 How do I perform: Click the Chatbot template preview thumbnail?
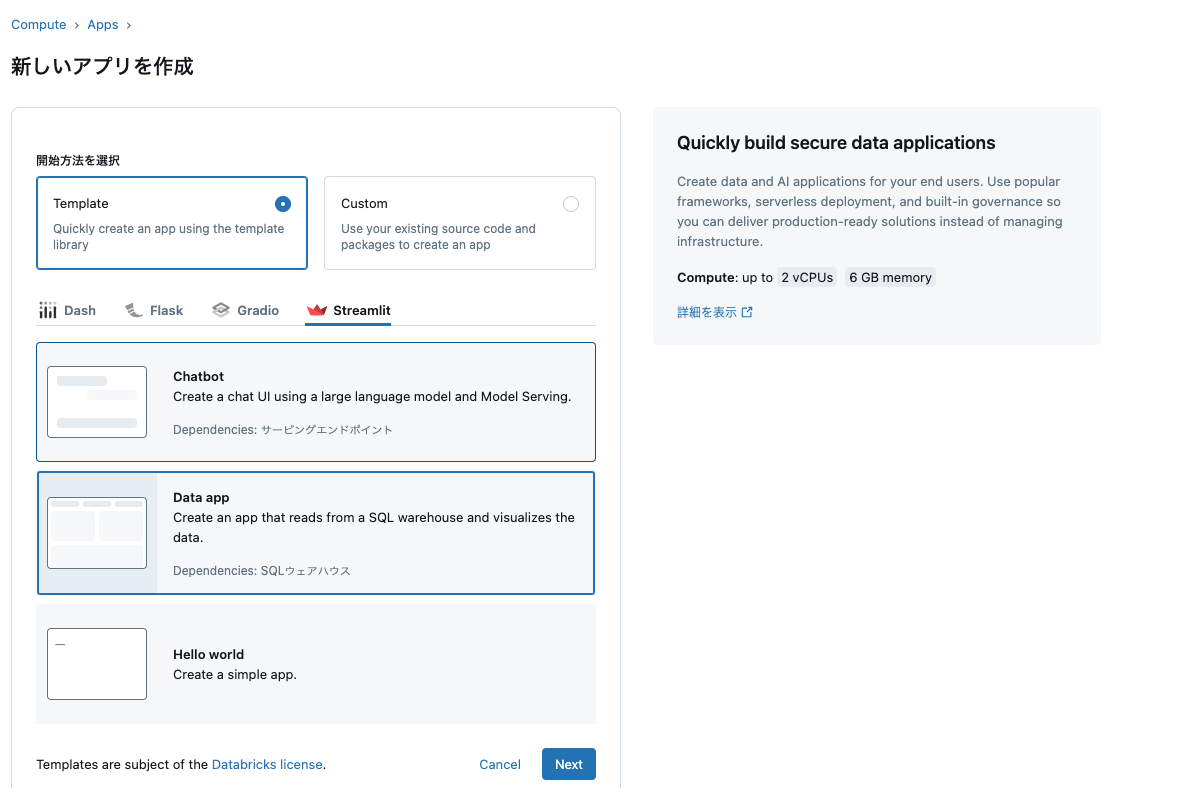point(97,402)
